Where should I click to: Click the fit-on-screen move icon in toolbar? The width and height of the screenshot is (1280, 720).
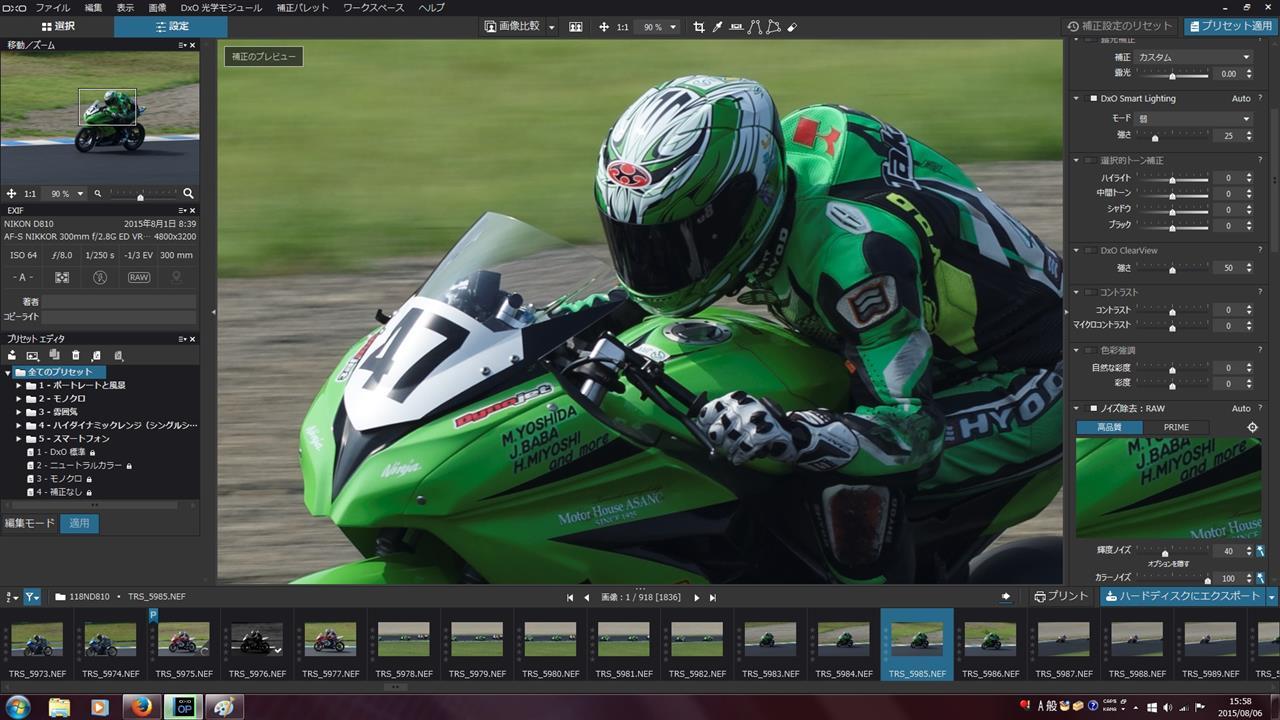603,27
